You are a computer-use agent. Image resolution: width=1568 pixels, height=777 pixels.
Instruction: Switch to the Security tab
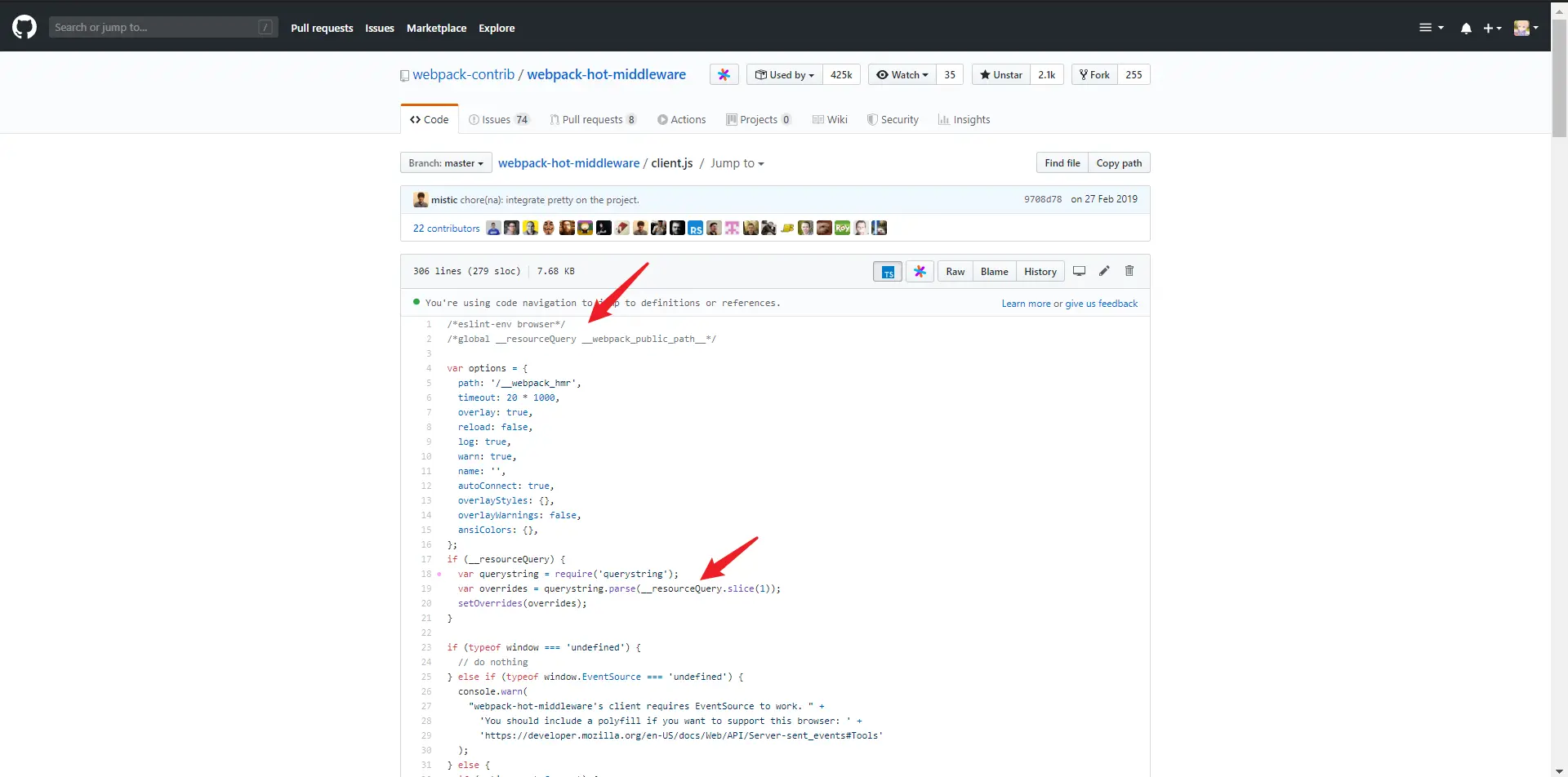click(893, 119)
